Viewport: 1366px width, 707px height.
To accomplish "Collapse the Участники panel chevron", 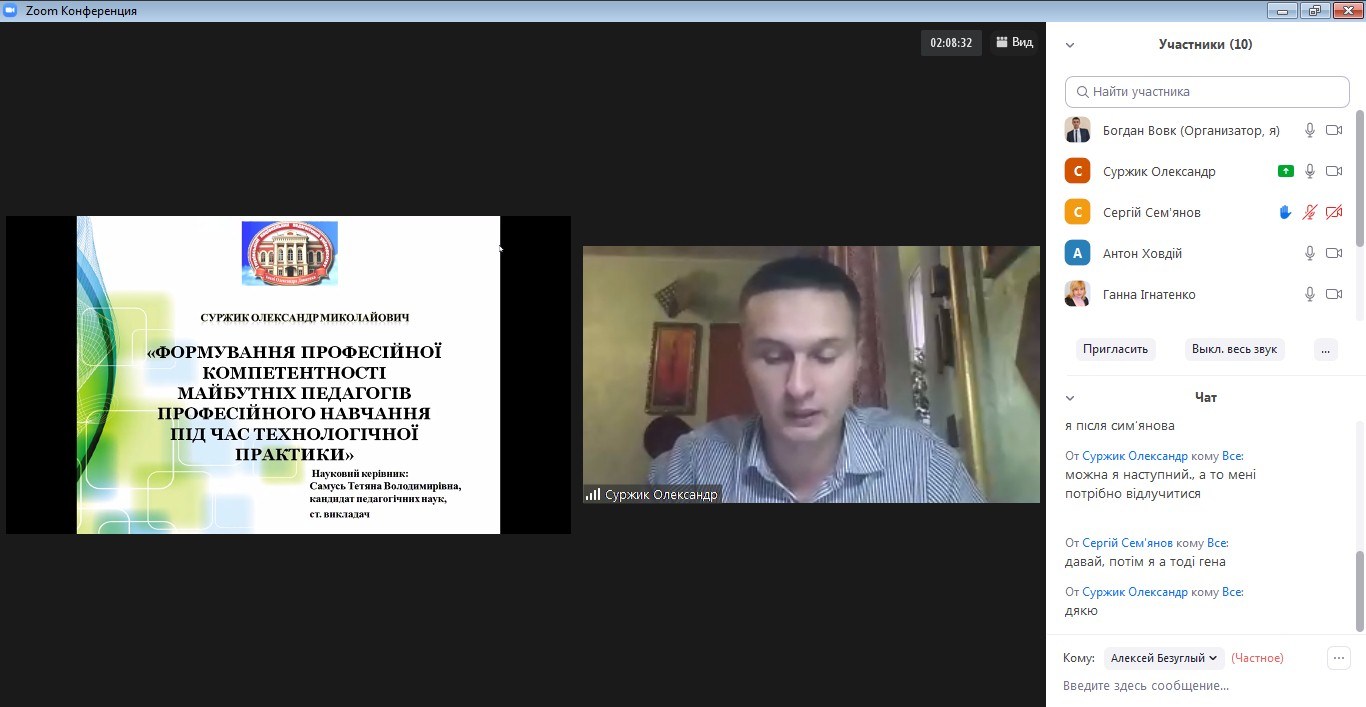I will pos(1070,45).
